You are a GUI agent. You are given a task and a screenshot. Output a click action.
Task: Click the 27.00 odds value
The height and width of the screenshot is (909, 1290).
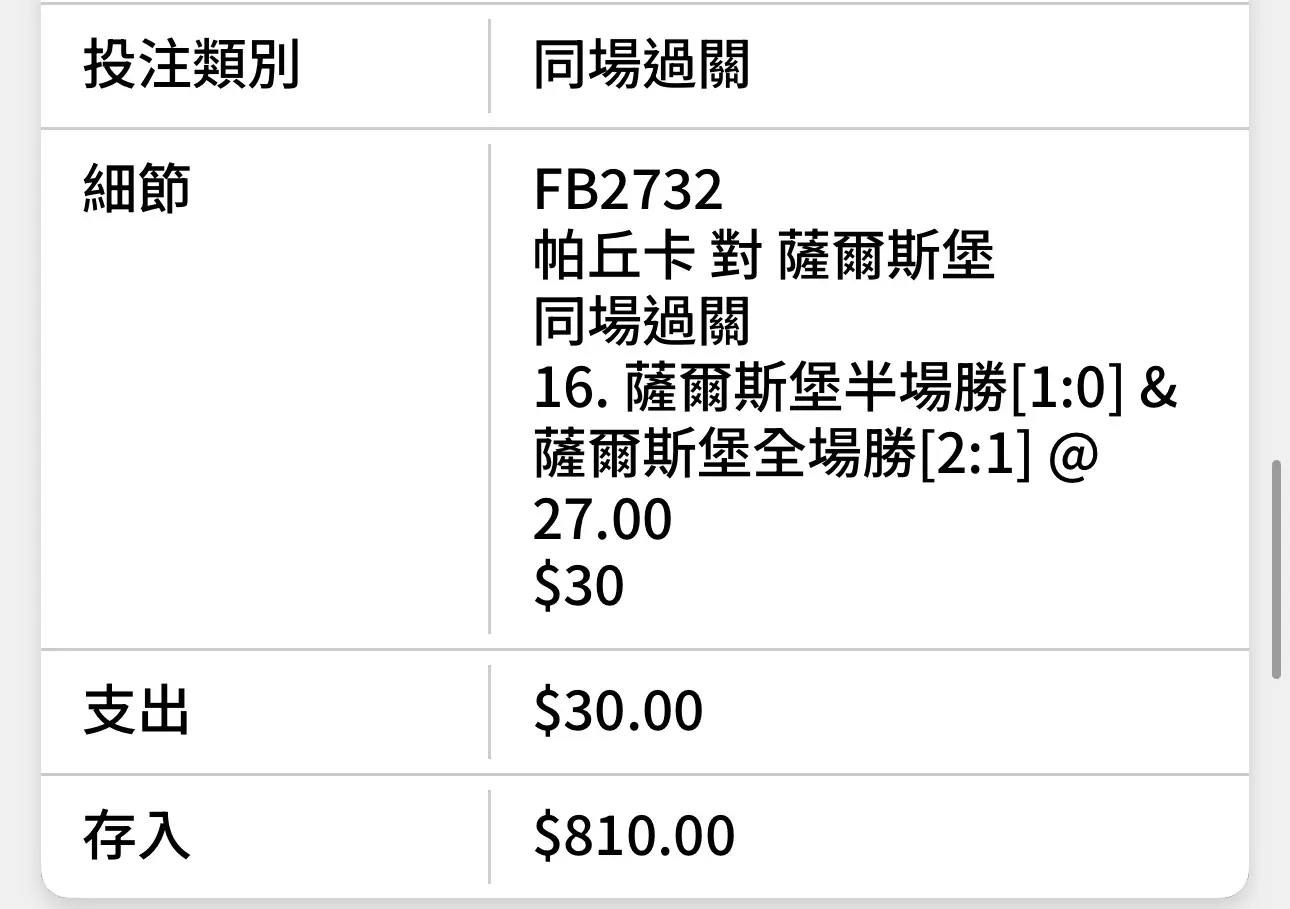point(602,521)
